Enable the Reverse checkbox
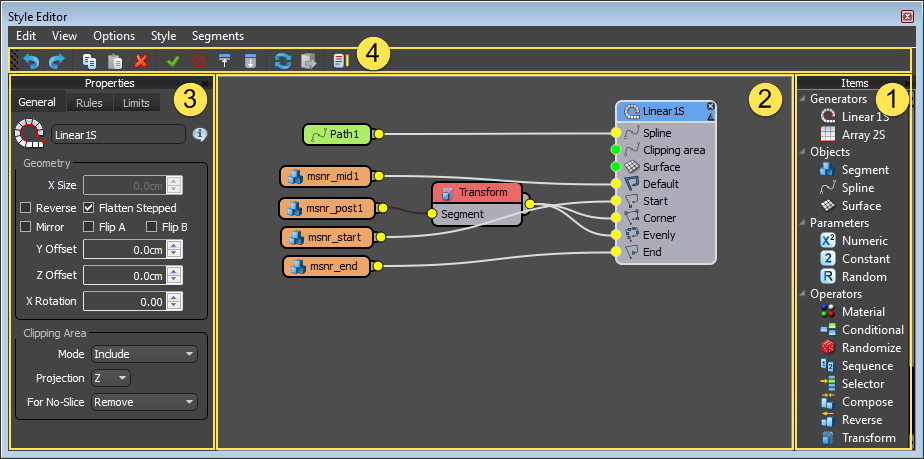924x459 pixels. coord(27,208)
